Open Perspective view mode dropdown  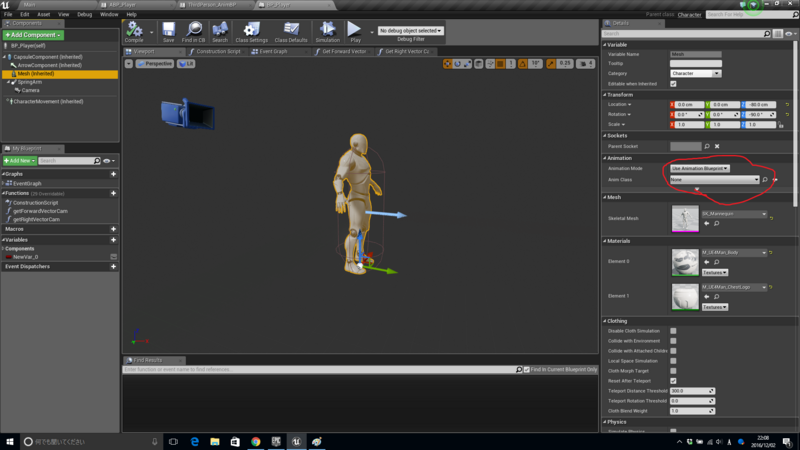click(x=155, y=64)
